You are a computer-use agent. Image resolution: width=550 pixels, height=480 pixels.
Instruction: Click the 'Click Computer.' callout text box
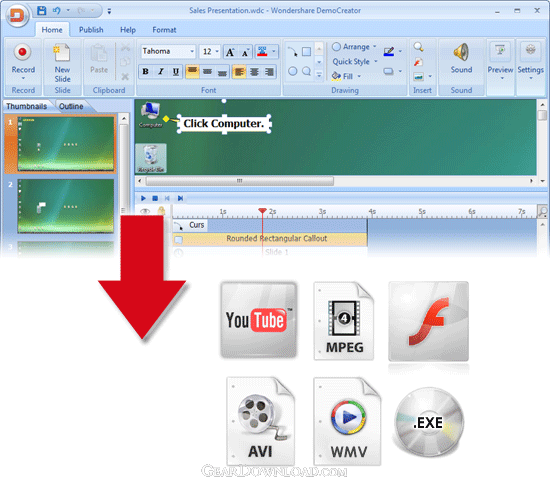[x=224, y=124]
